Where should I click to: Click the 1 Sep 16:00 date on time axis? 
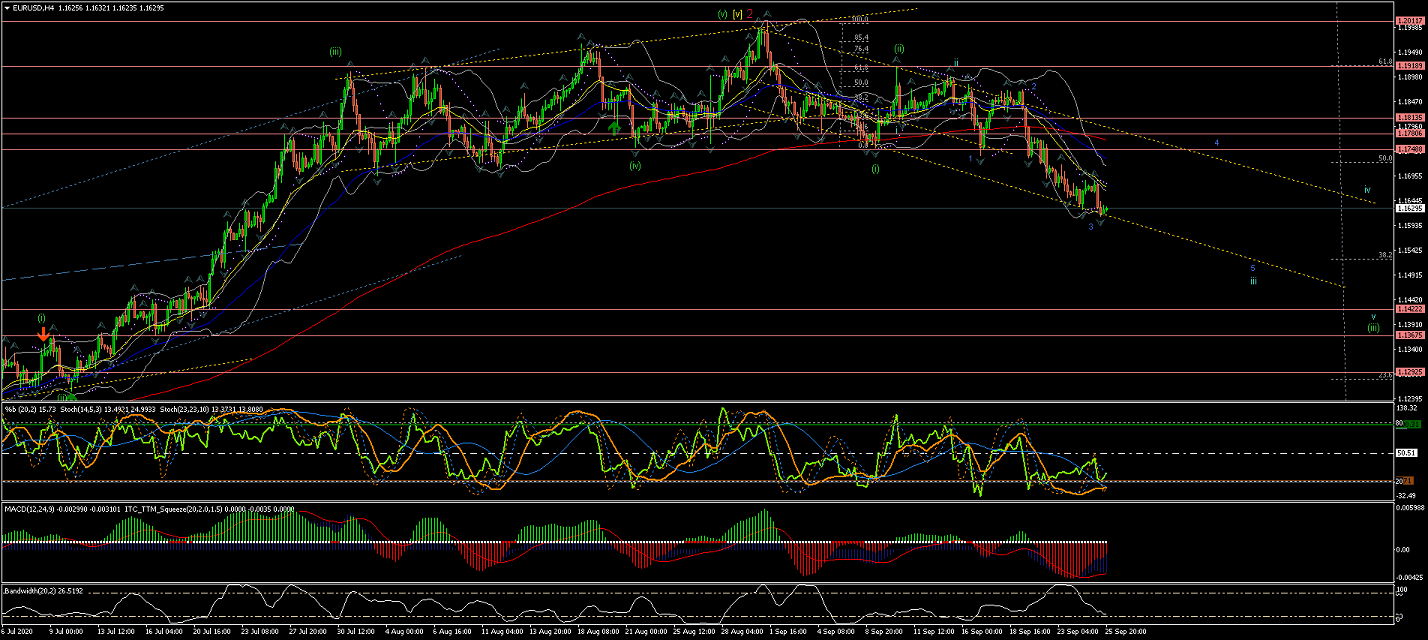coord(791,632)
